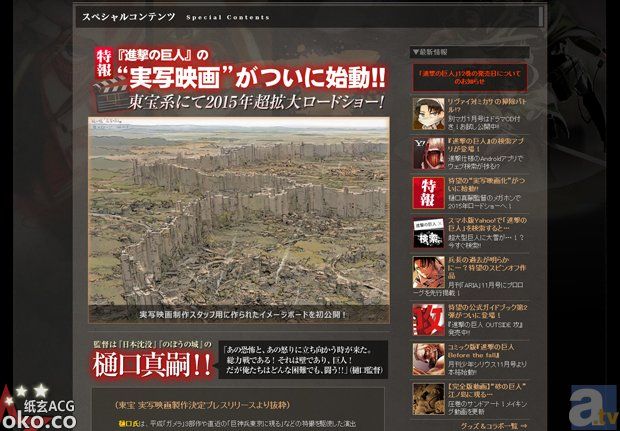The width and height of the screenshot is (620, 431).
Task: Click the red 特報 badge in the headline
Action: tap(104, 62)
